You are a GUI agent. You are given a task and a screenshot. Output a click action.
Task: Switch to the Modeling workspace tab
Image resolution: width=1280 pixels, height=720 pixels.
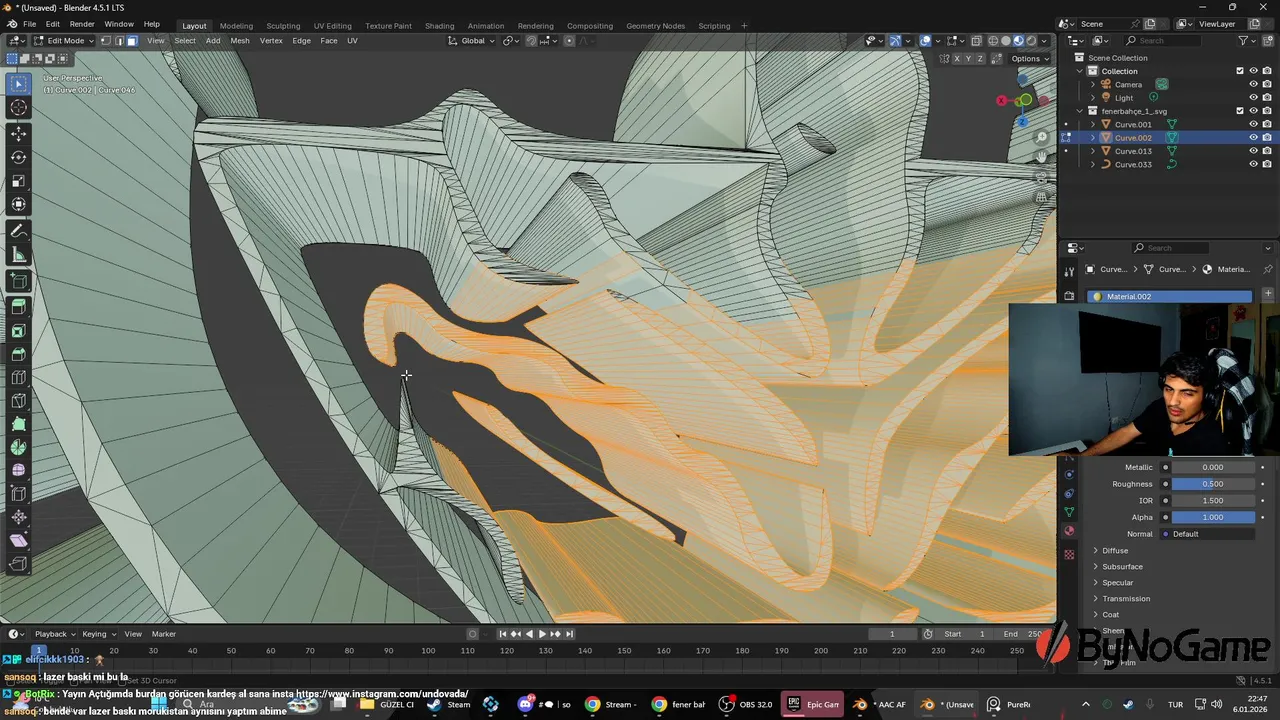236,25
